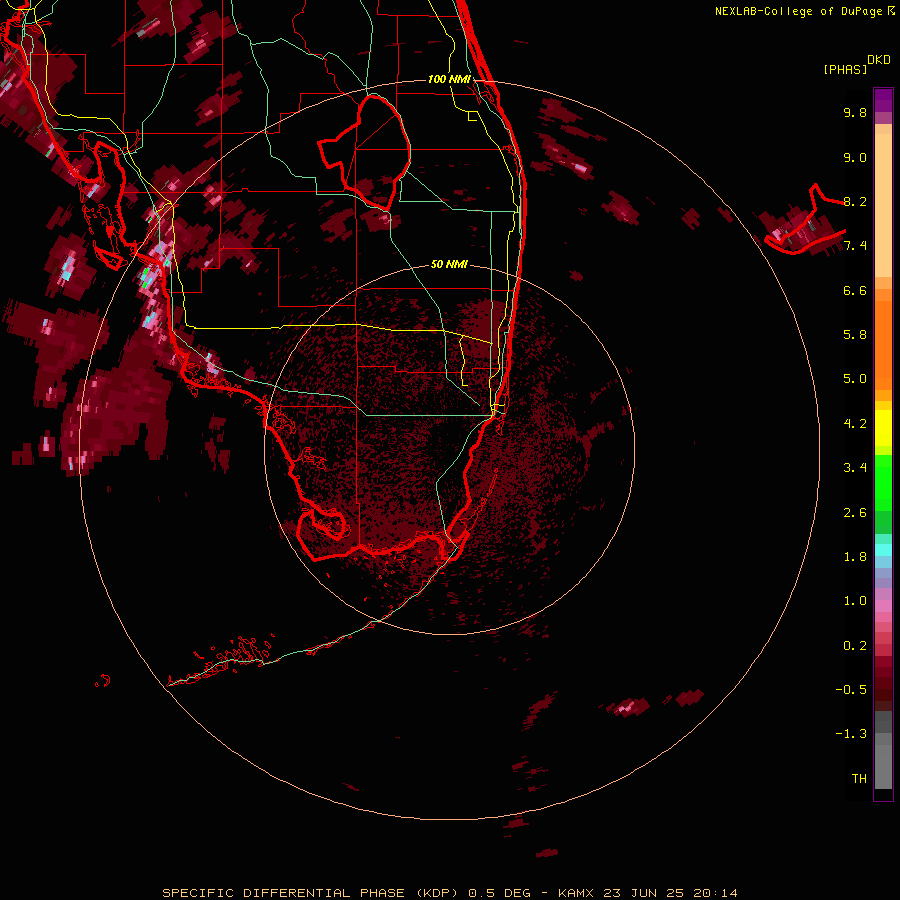The width and height of the screenshot is (900, 900).
Task: Pick the gray band beside the TH label
Action: pos(883,766)
